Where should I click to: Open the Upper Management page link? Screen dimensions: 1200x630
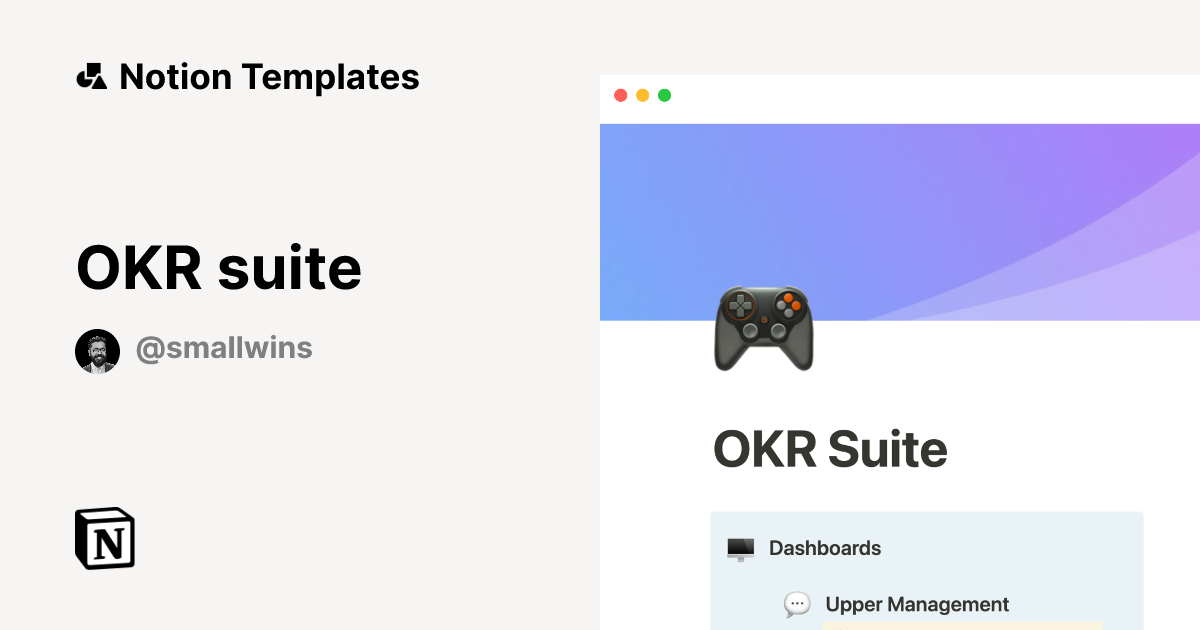(x=917, y=605)
